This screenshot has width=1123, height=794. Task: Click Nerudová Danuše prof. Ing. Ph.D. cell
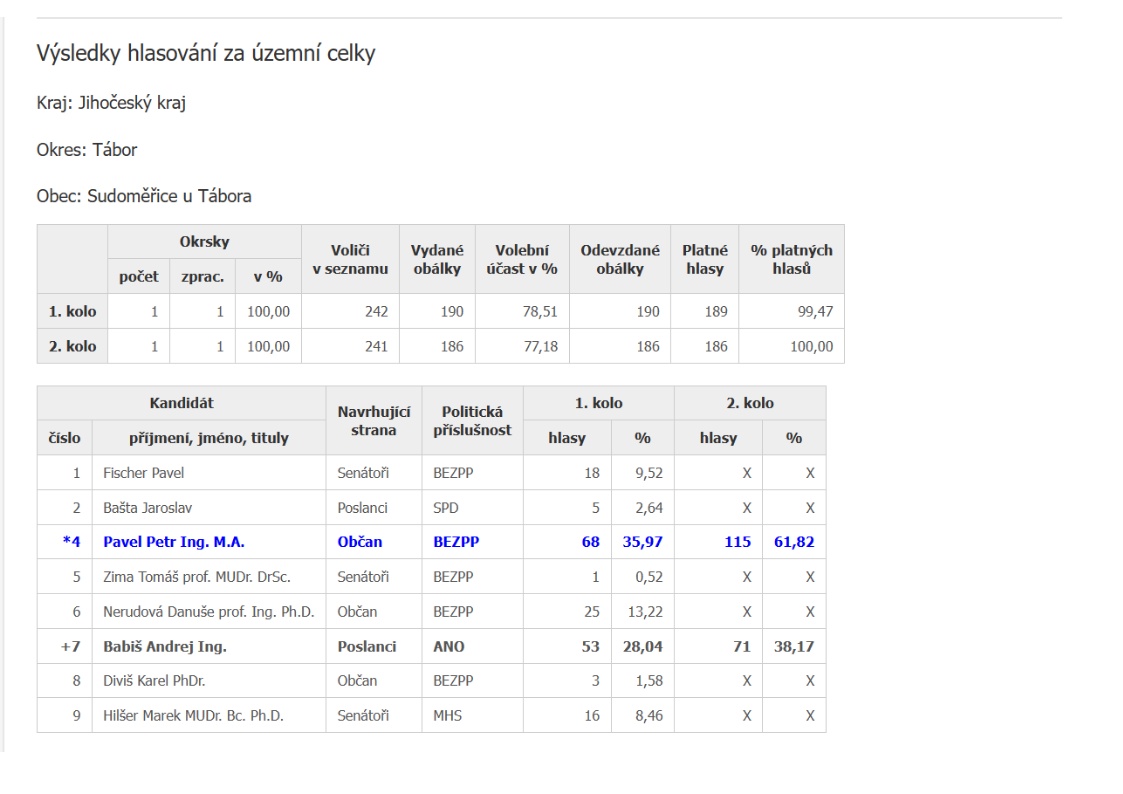(208, 611)
